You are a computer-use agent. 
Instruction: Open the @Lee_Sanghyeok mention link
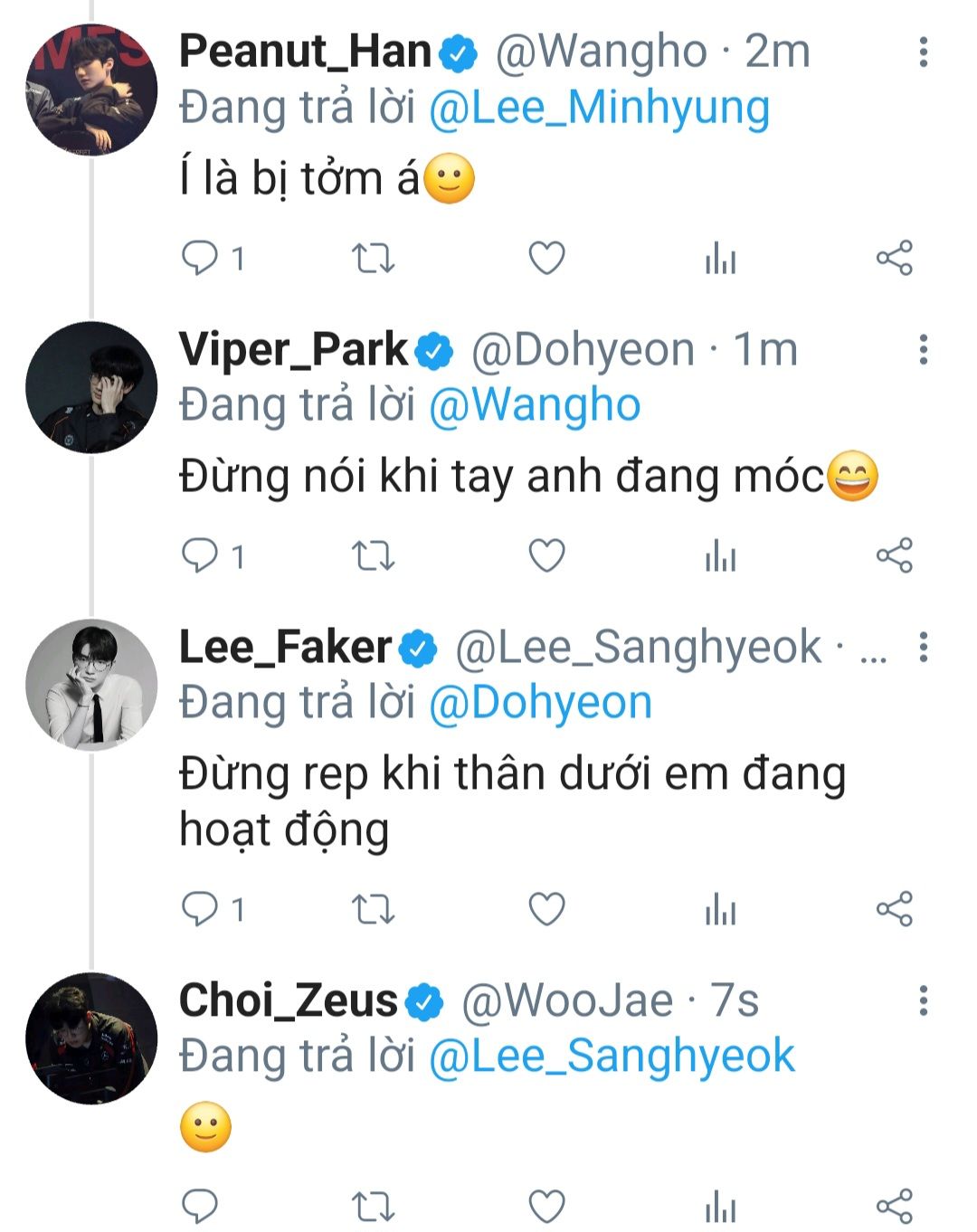pos(612,1057)
